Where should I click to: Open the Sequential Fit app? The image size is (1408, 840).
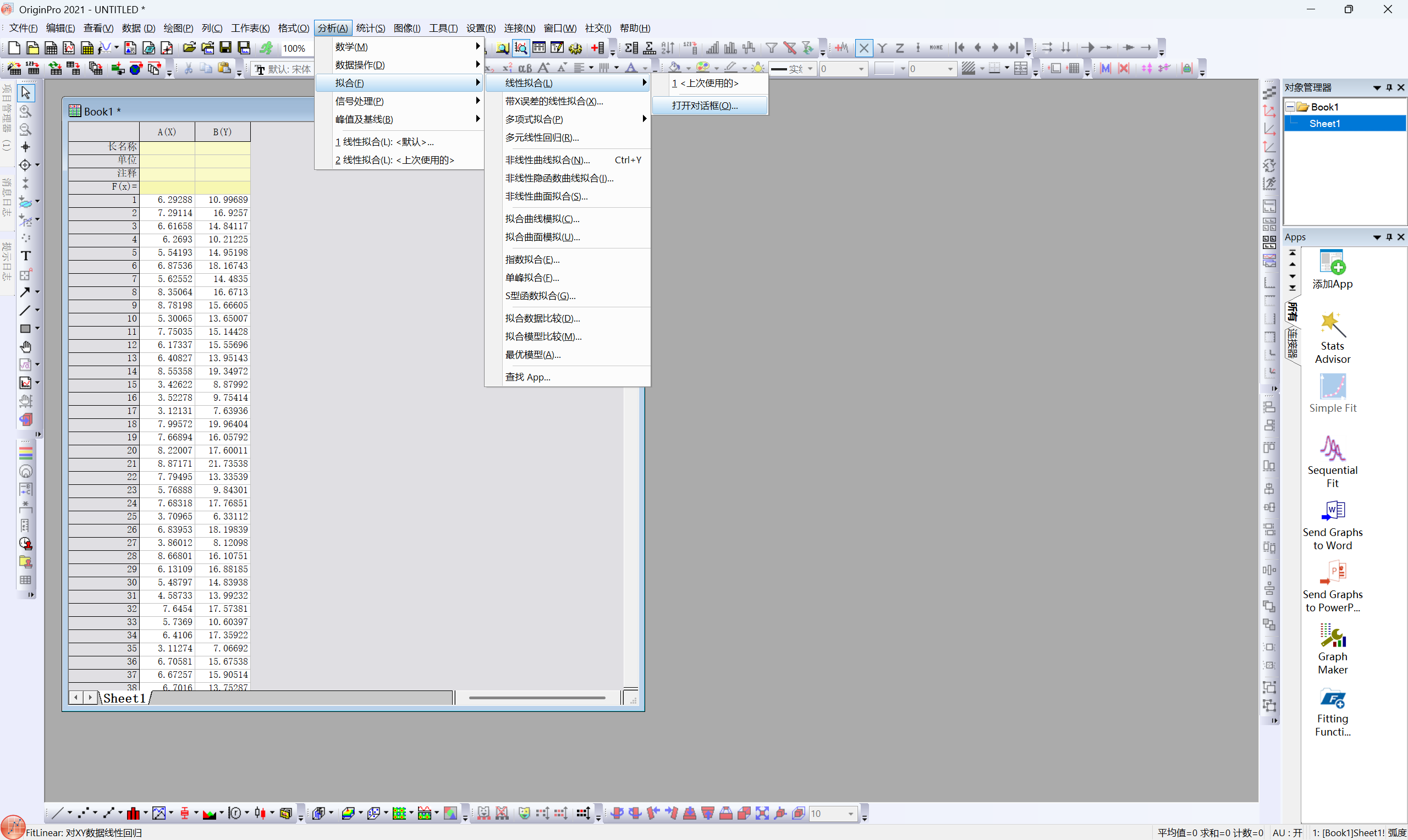click(1332, 462)
